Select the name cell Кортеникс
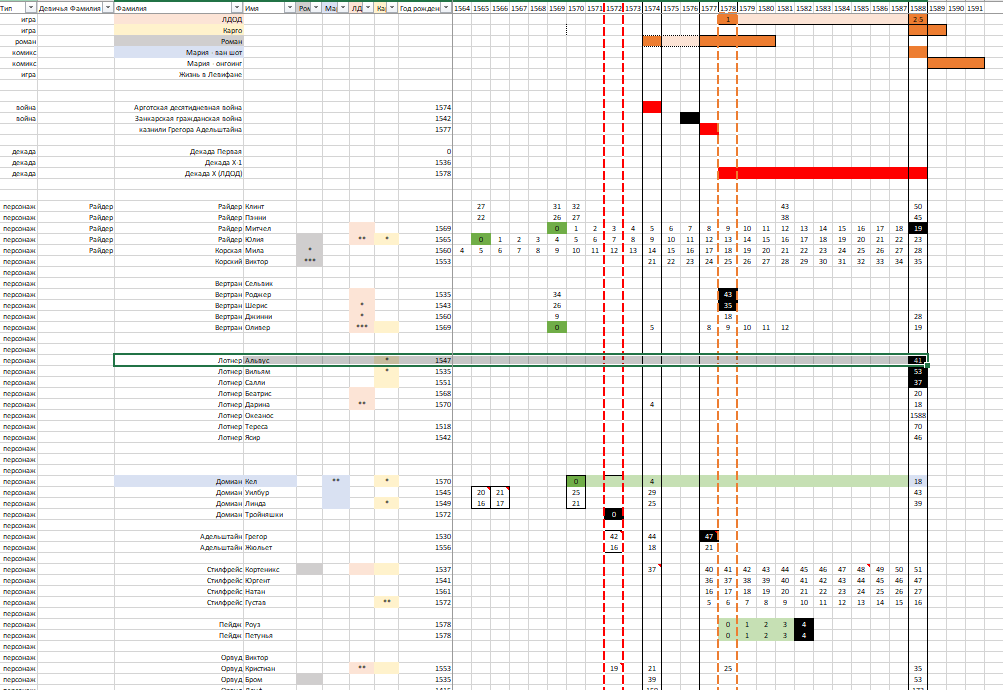The width and height of the screenshot is (1003, 690). pos(270,569)
